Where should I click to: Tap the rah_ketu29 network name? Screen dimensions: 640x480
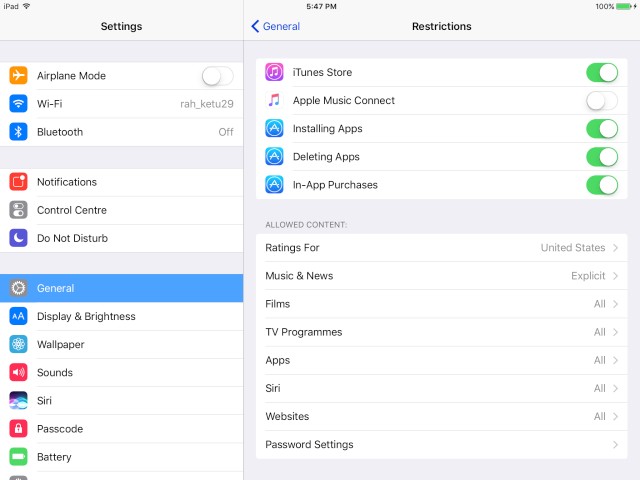point(207,104)
